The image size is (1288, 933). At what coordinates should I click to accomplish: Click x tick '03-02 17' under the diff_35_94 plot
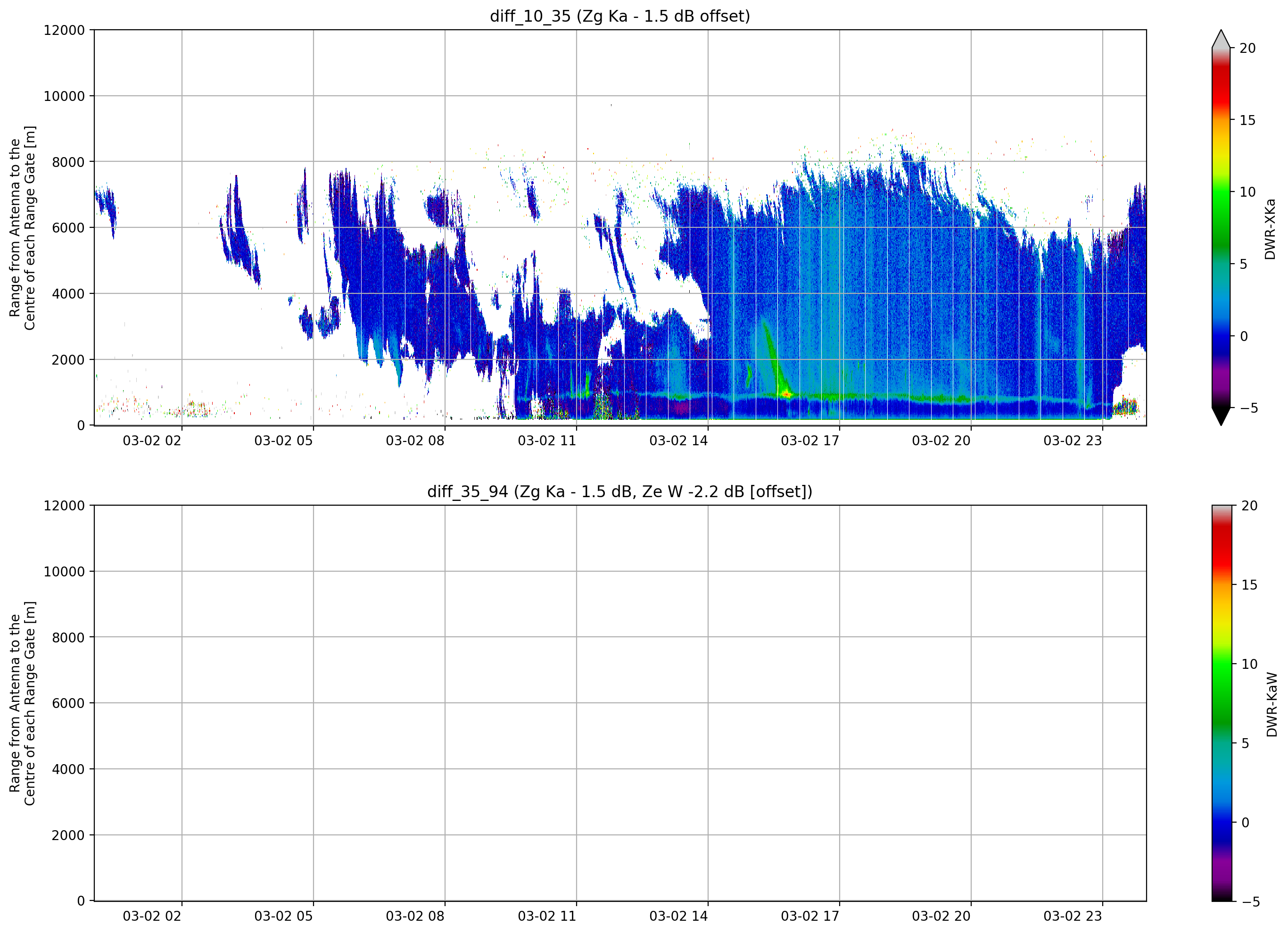click(810, 916)
